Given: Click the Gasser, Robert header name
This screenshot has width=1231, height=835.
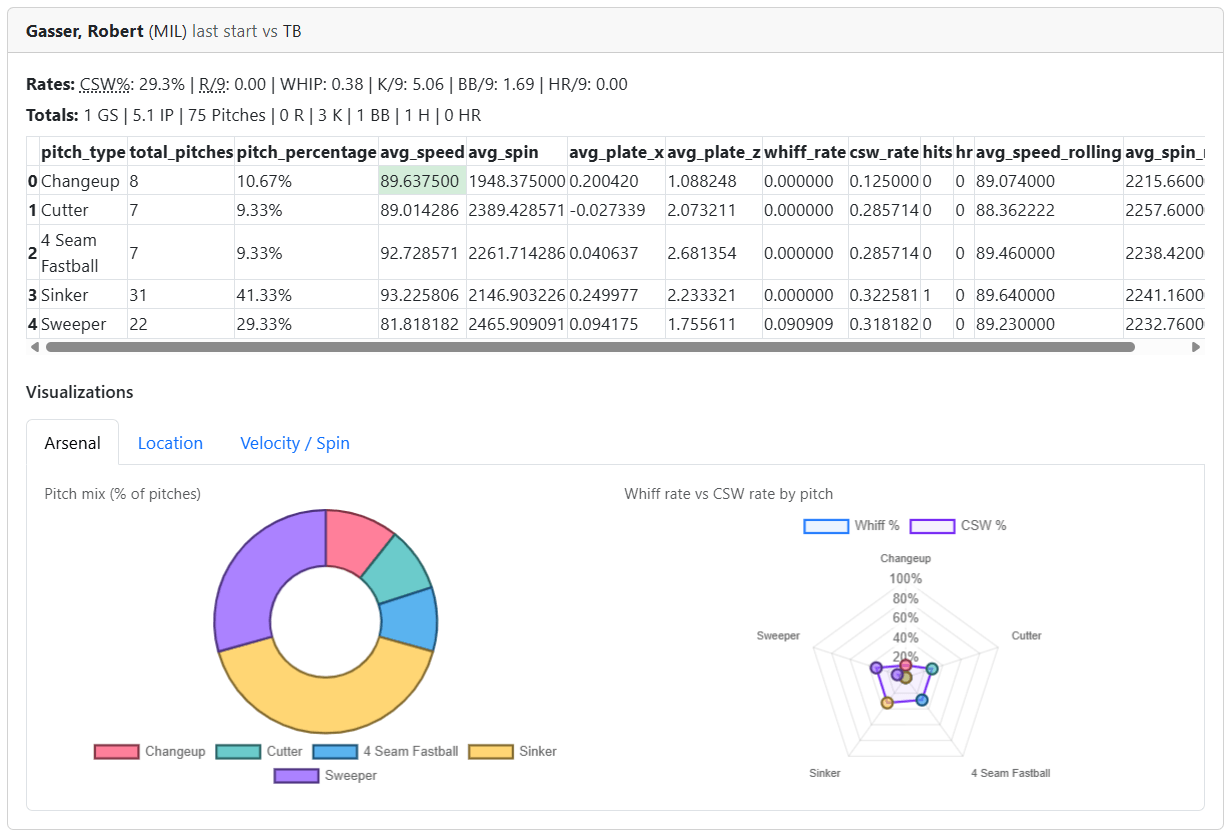Looking at the screenshot, I should point(85,31).
